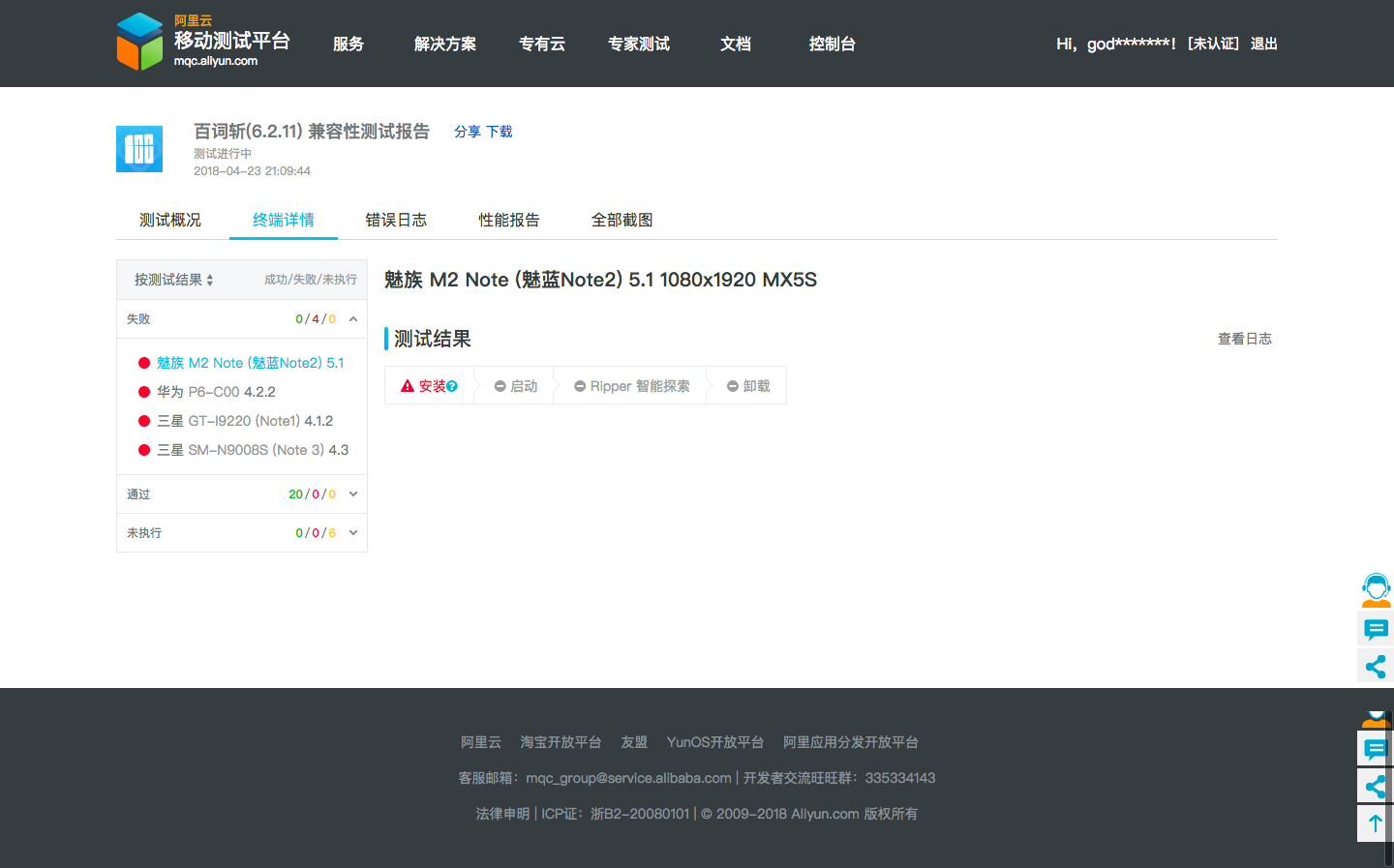Click the red status dot beside 三星 GT-I9220
Viewport: 1394px width, 868px height.
click(x=144, y=421)
